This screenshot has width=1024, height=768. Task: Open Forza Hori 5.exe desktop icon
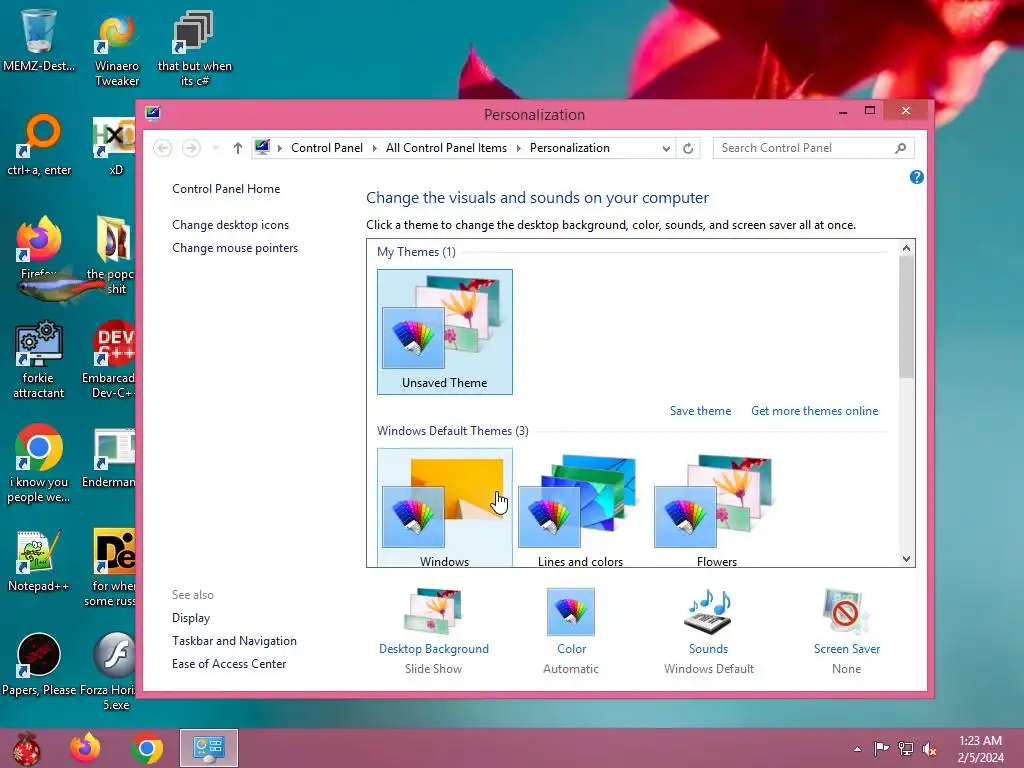110,671
